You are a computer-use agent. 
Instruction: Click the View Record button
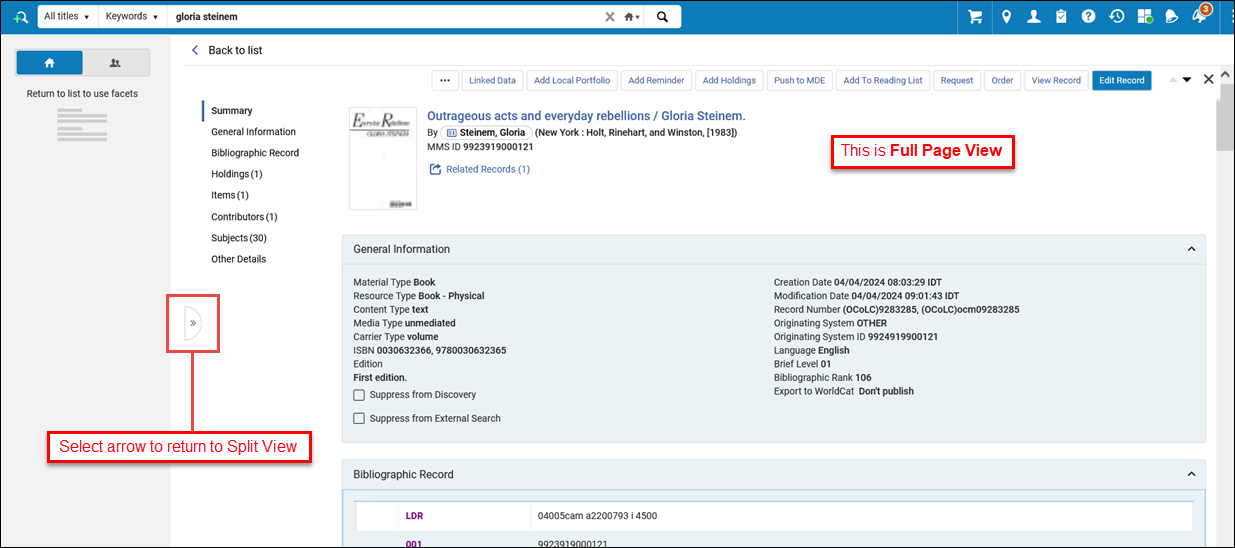pos(1056,80)
